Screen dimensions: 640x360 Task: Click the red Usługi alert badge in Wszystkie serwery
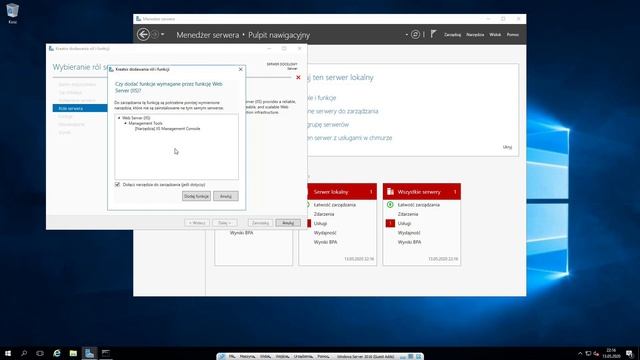pyautogui.click(x=390, y=223)
